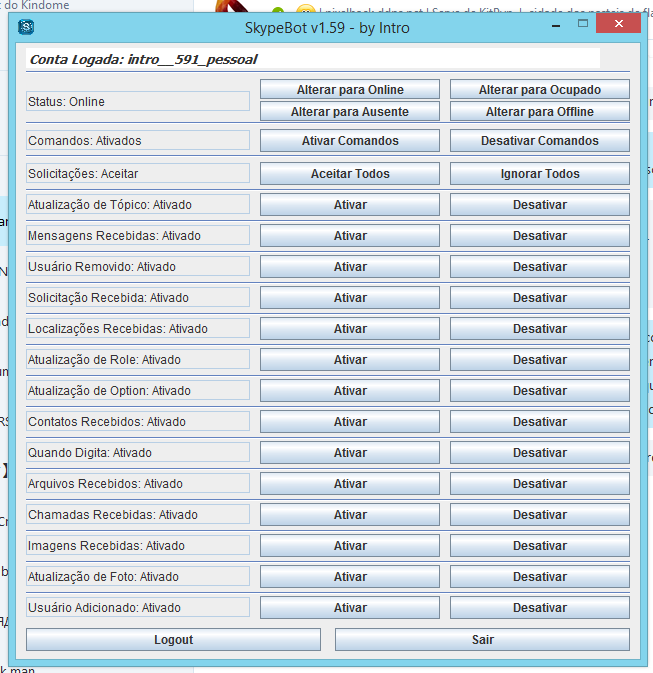The height and width of the screenshot is (673, 653).
Task: Ativar Atualização de Foto
Action: (x=350, y=576)
